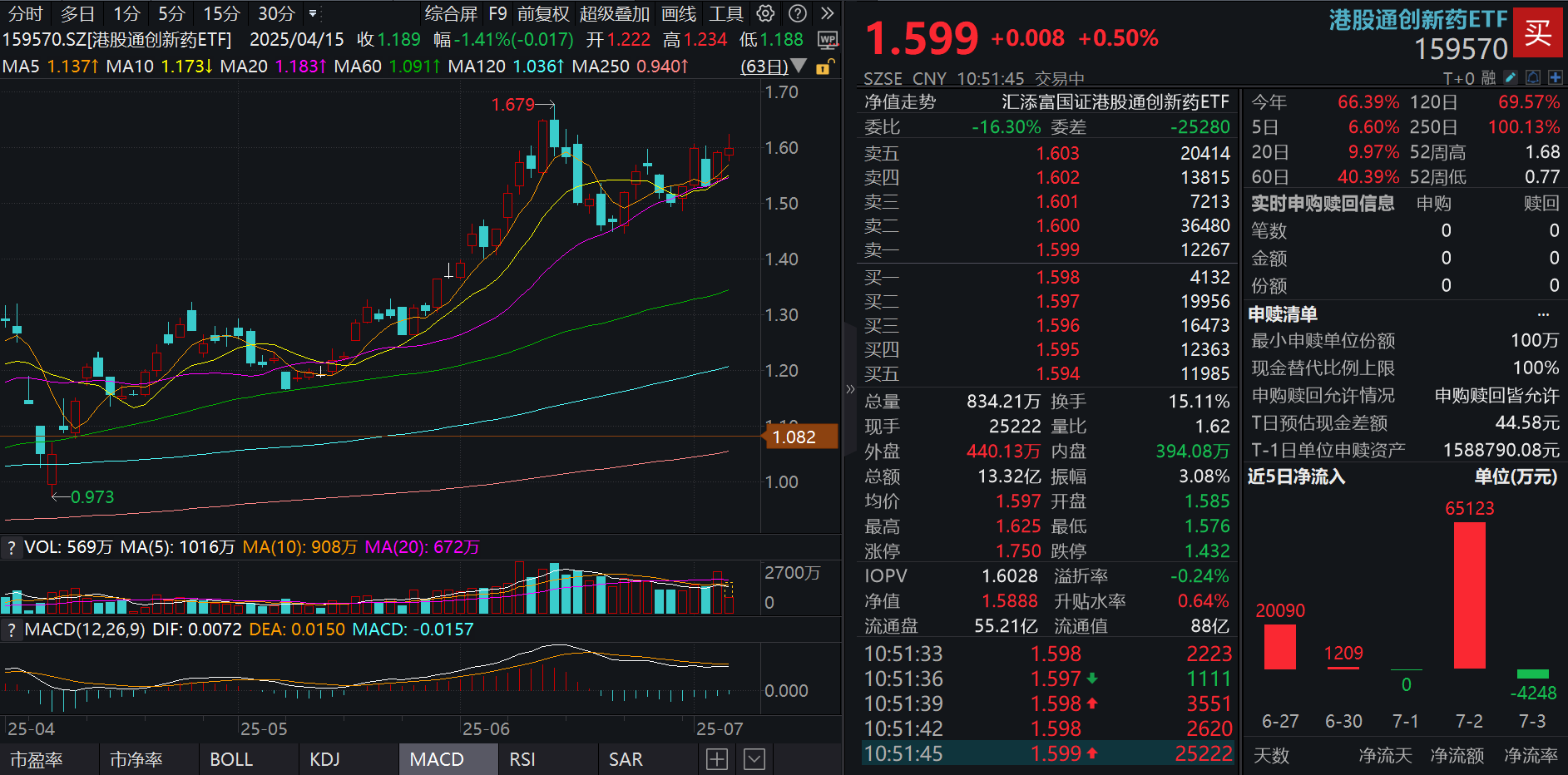
Task: Enable 超级叠加 overlay mode
Action: (615, 13)
